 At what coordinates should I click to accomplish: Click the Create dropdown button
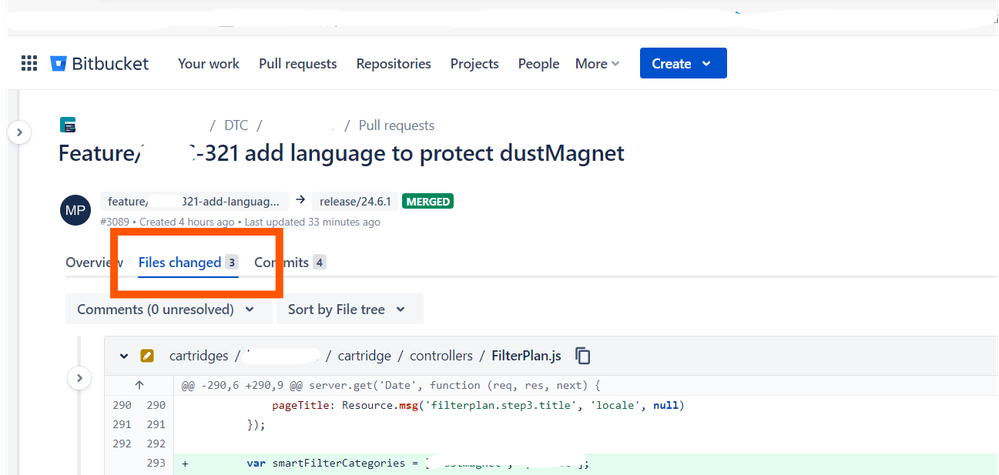coord(683,63)
